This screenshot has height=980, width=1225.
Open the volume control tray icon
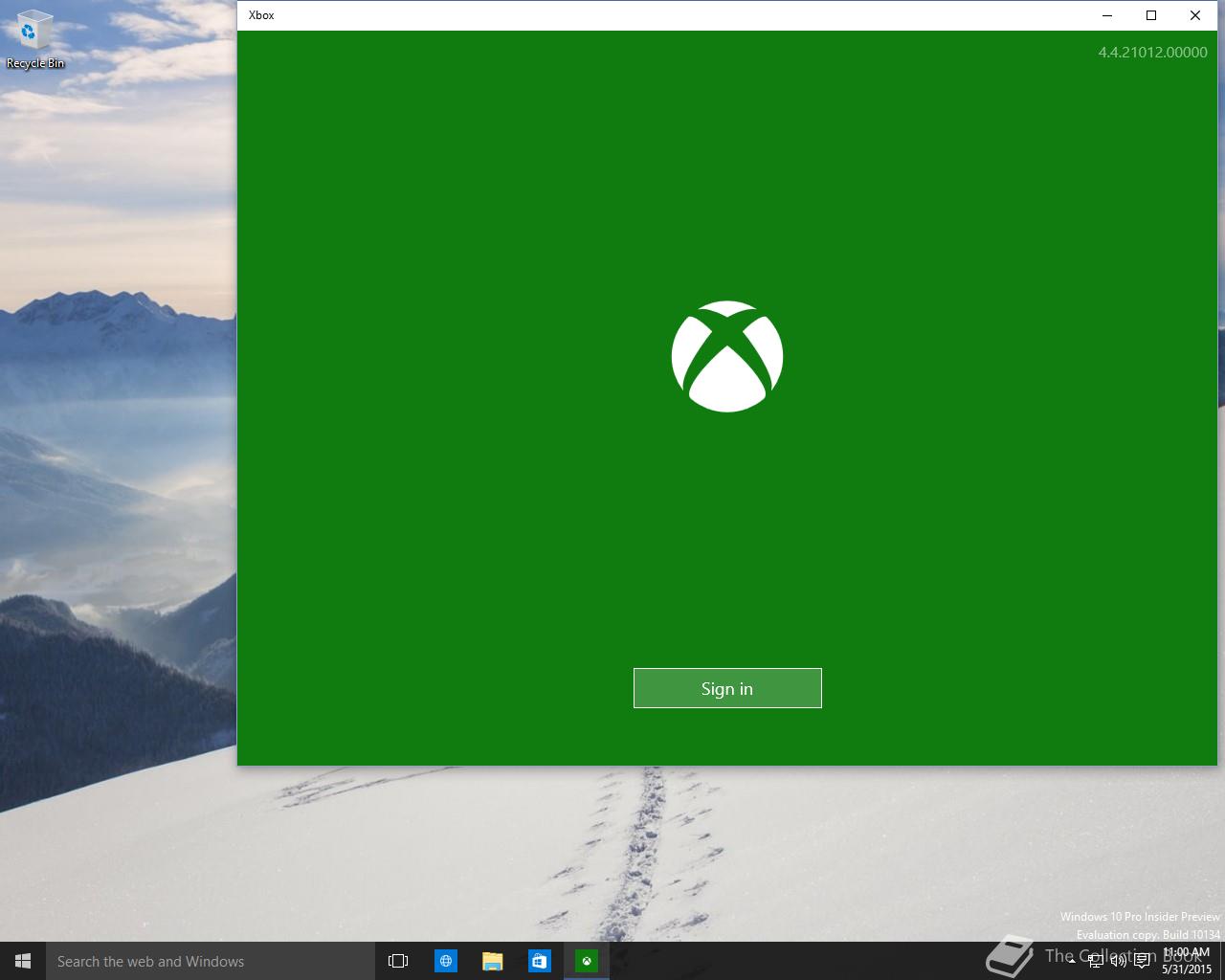pyautogui.click(x=1118, y=962)
